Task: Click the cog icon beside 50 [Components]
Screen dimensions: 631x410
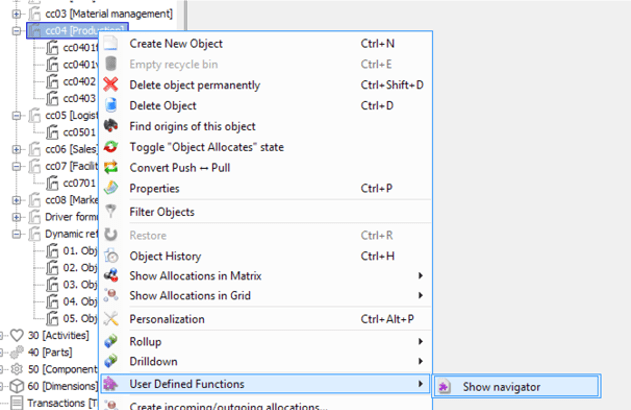Action: click(x=17, y=369)
